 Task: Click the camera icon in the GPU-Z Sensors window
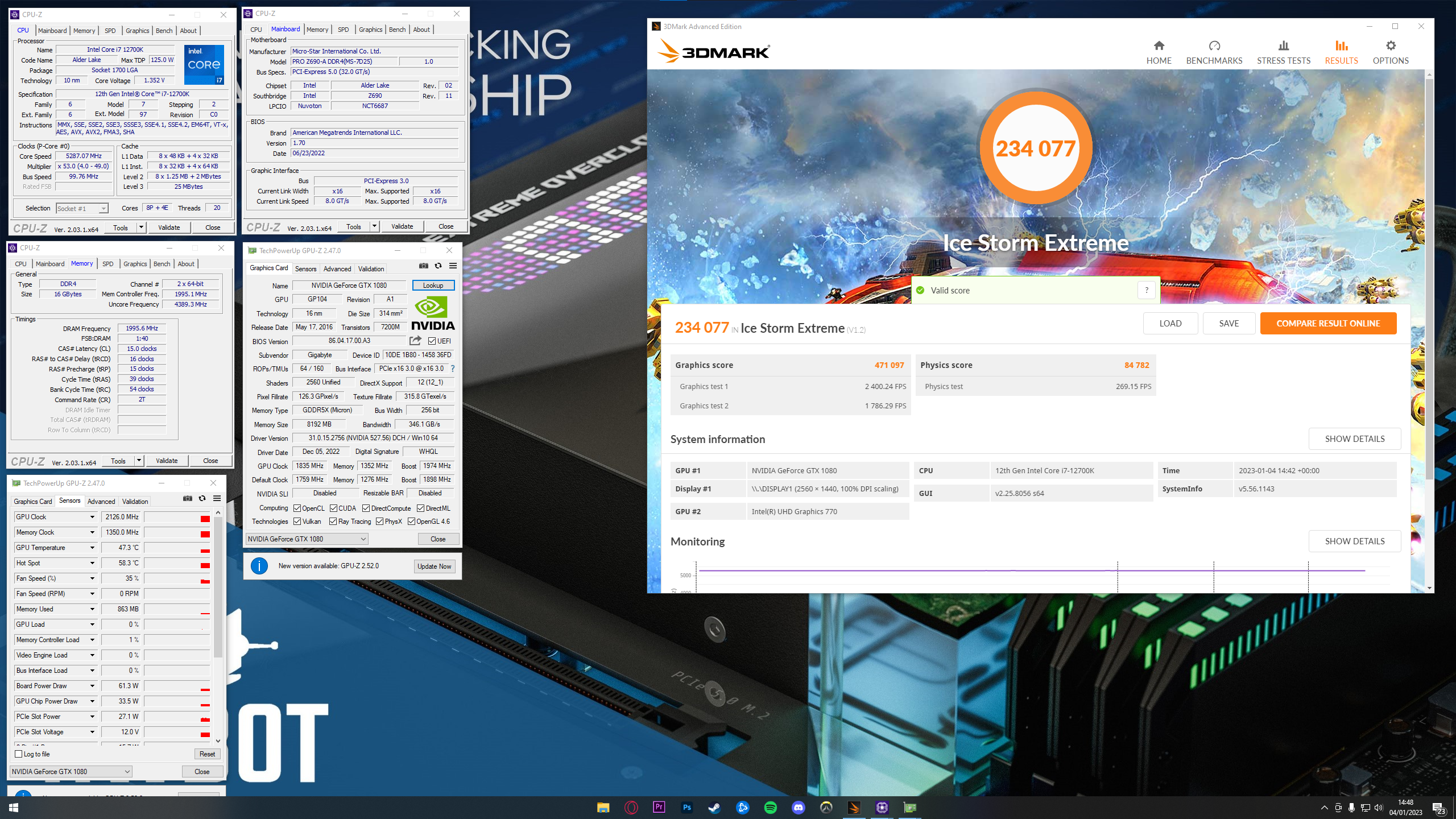(x=188, y=498)
